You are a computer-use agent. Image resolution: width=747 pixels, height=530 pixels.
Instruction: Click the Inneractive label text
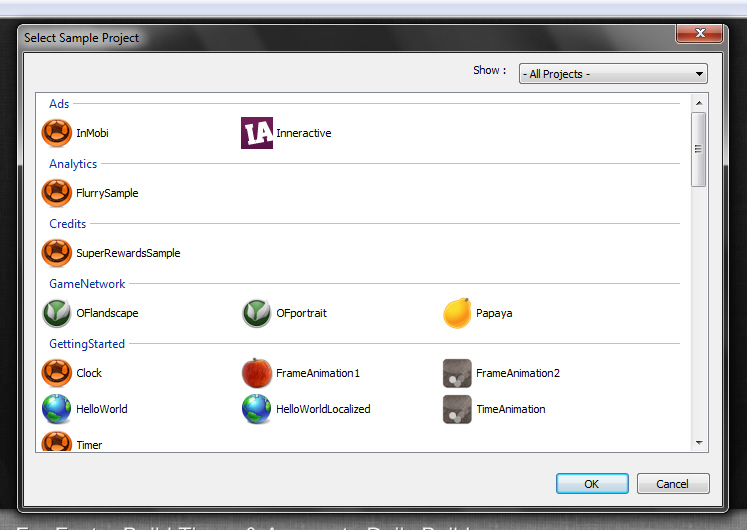[304, 133]
